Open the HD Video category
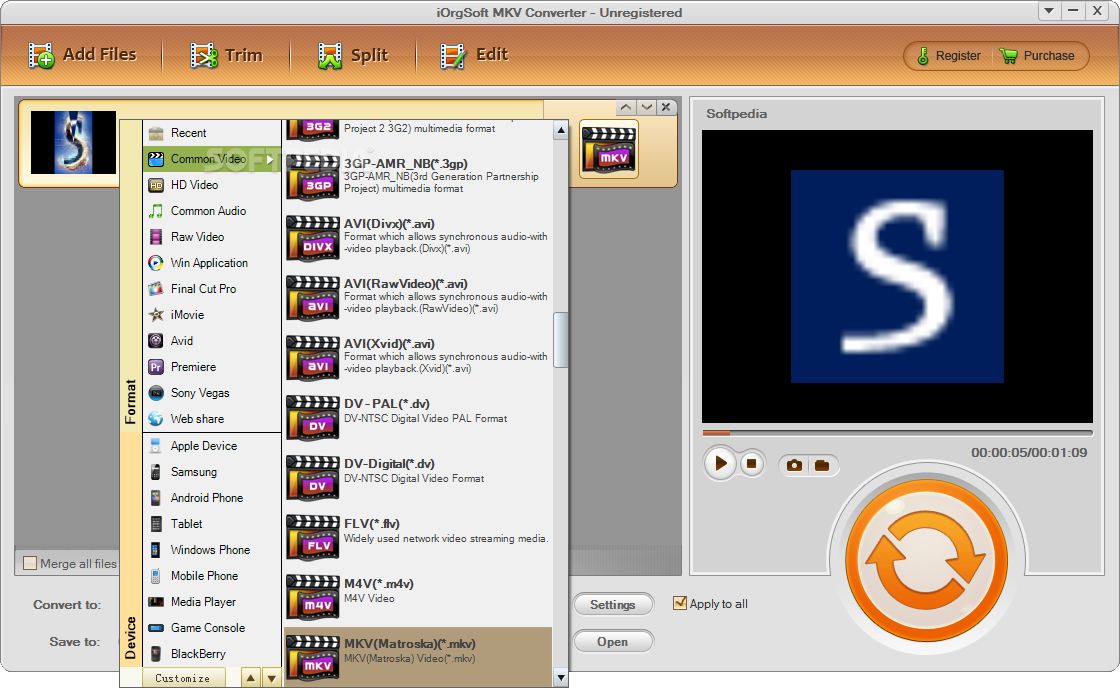Screen dimensions: 1120x688 tap(212, 185)
